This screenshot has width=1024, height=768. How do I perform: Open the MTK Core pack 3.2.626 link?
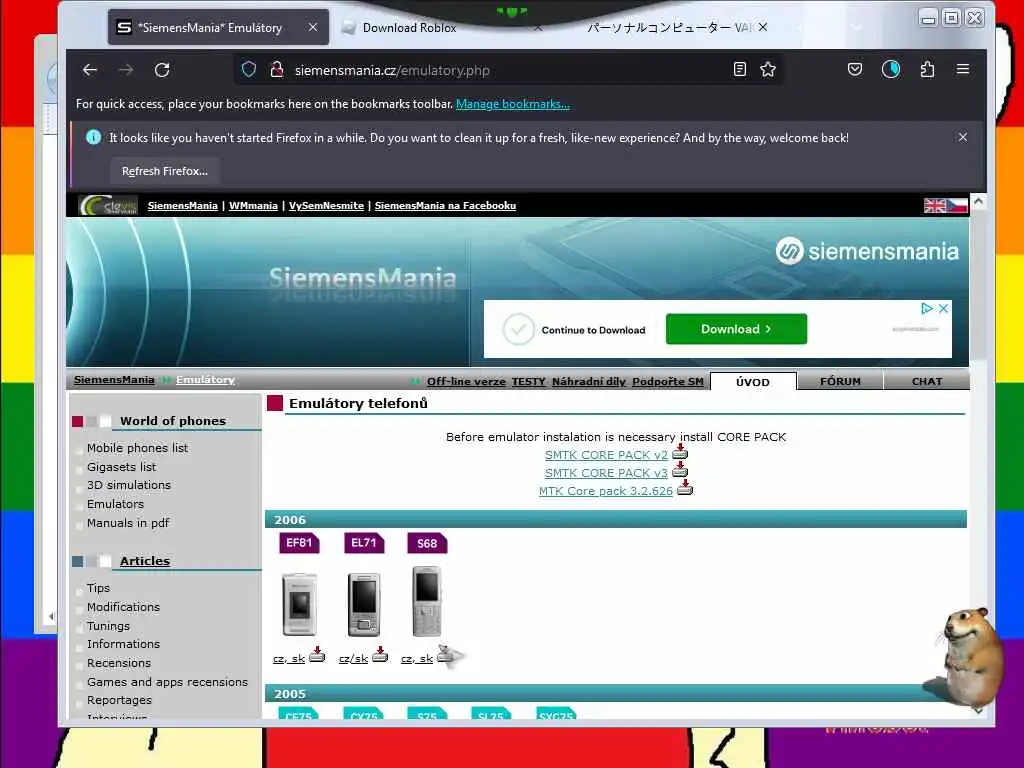pyautogui.click(x=605, y=491)
